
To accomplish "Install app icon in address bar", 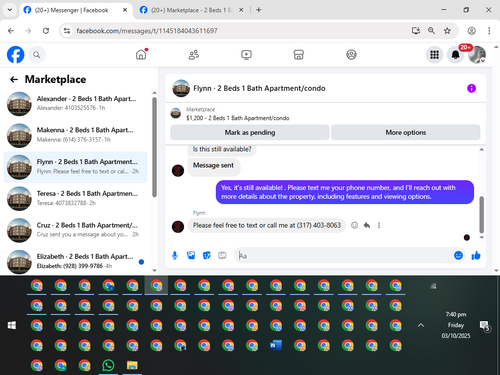I will tap(416, 31).
